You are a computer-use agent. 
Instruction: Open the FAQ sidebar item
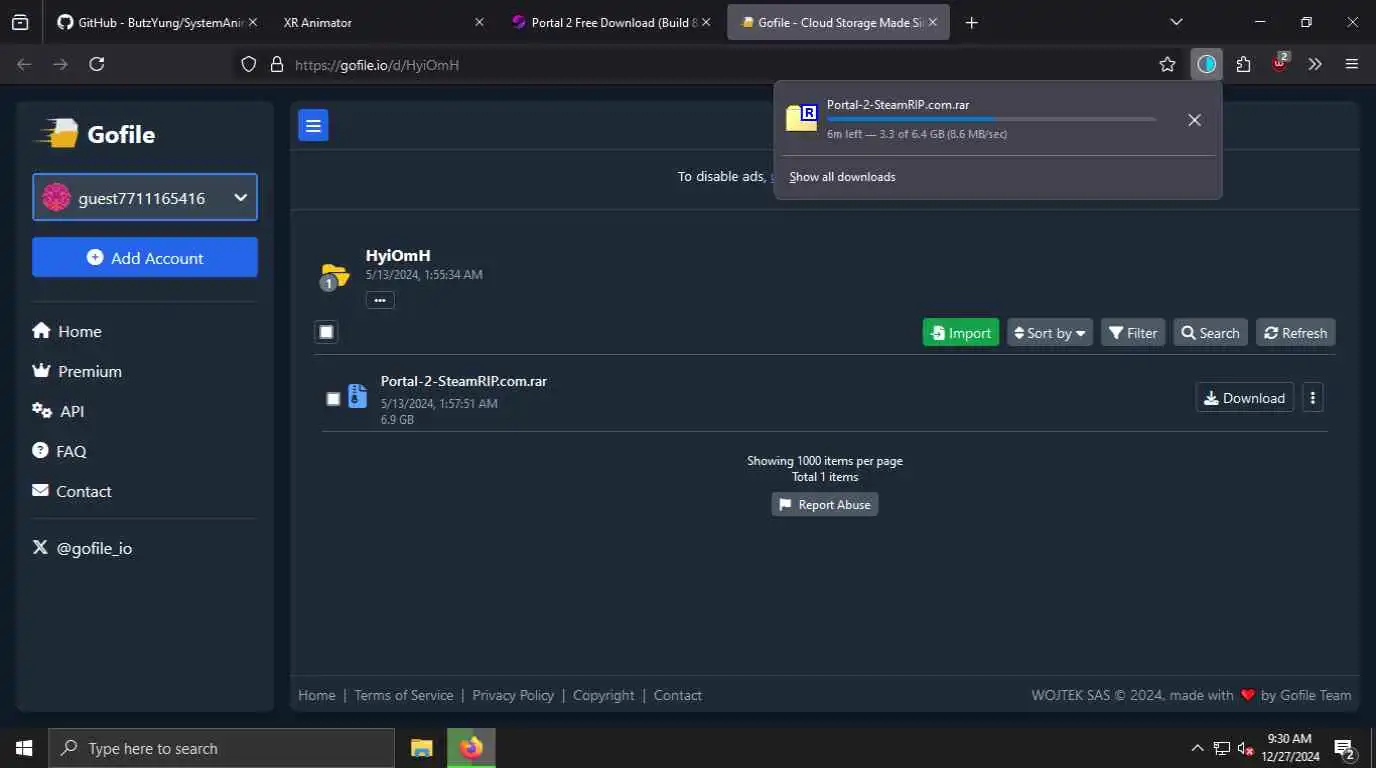(59, 451)
